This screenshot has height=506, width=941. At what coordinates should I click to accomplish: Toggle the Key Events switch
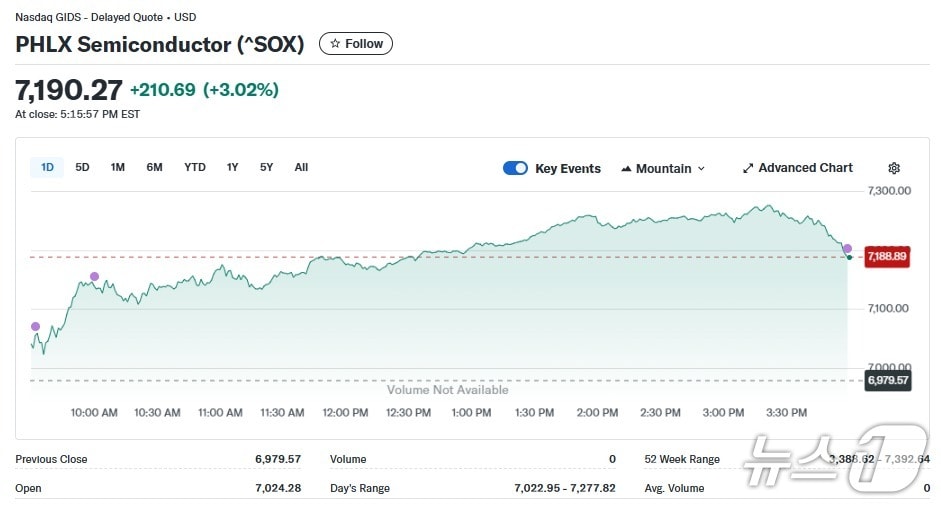(515, 168)
